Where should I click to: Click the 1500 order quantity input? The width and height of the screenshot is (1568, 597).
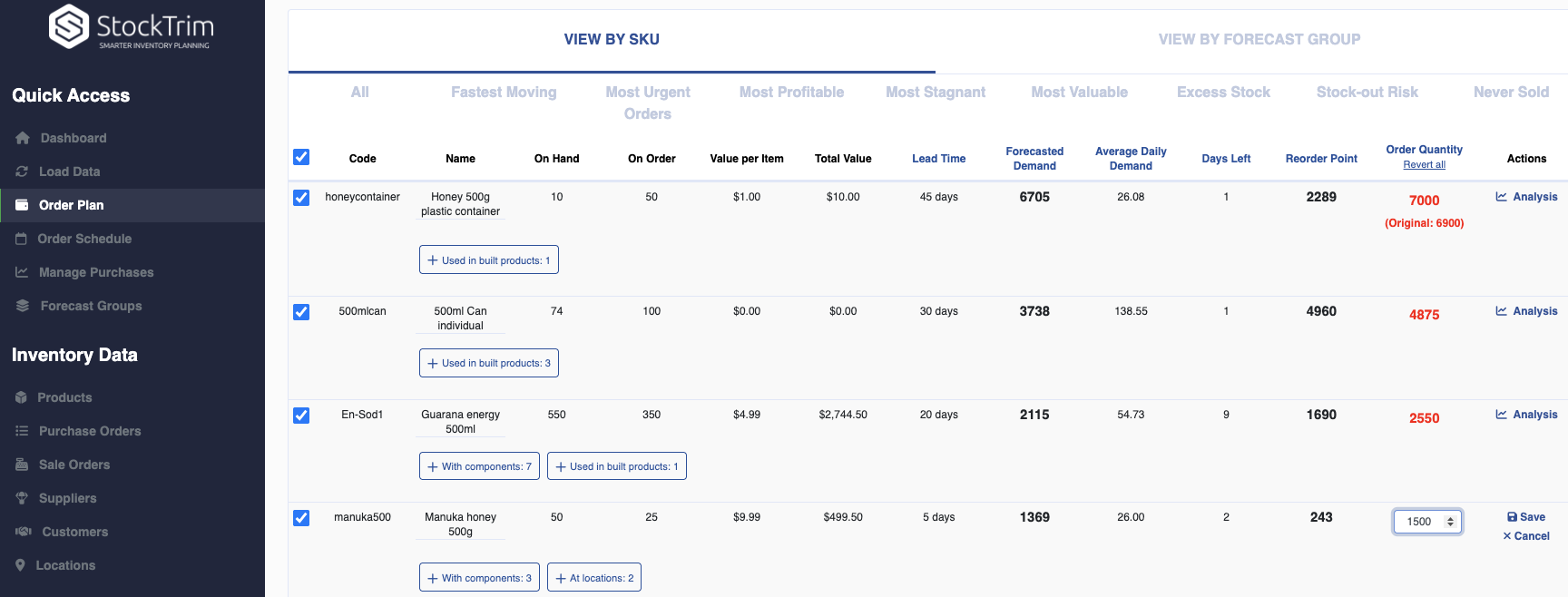click(1427, 522)
